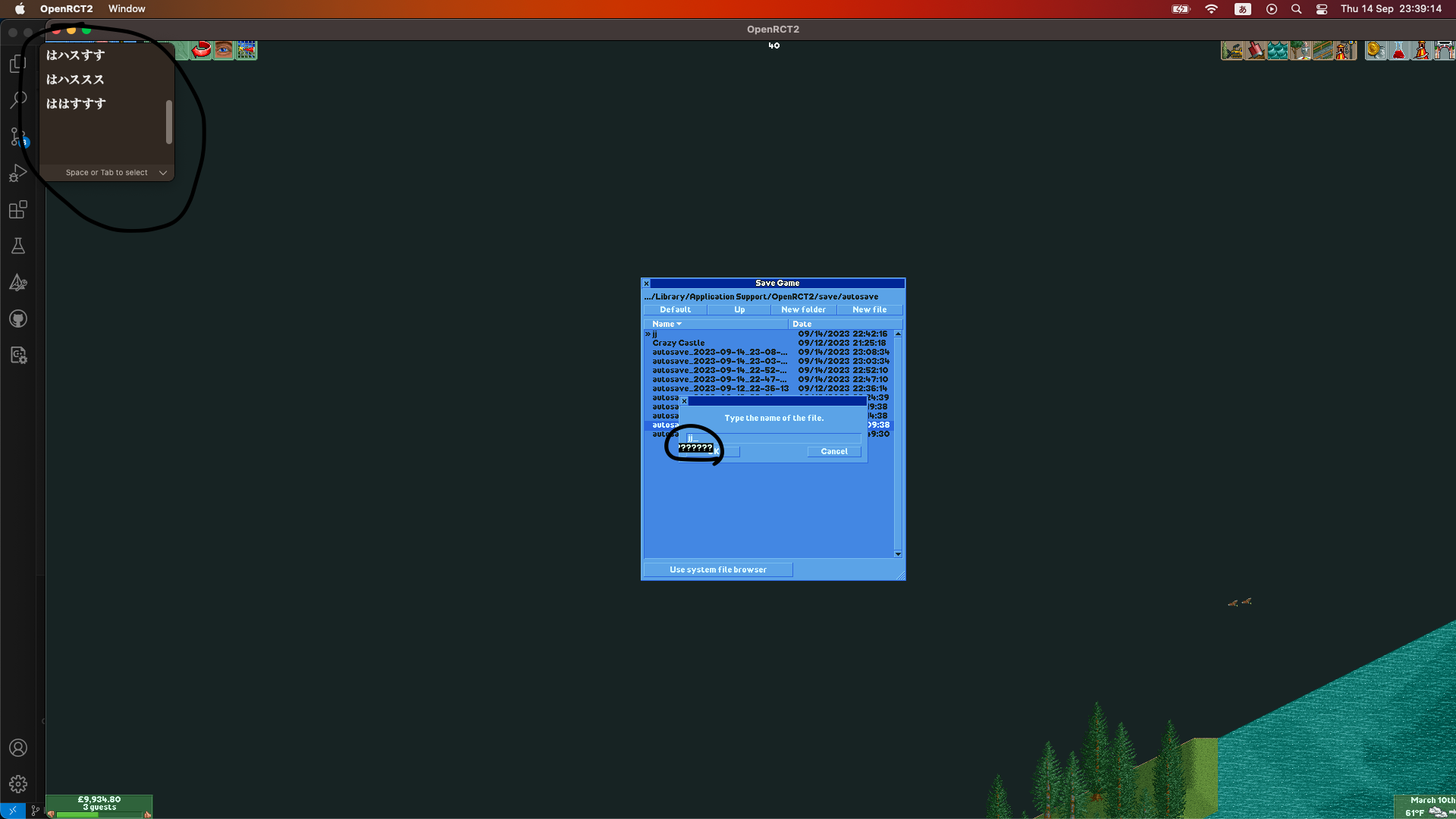
Task: Sort files by Name column header
Action: pos(715,324)
